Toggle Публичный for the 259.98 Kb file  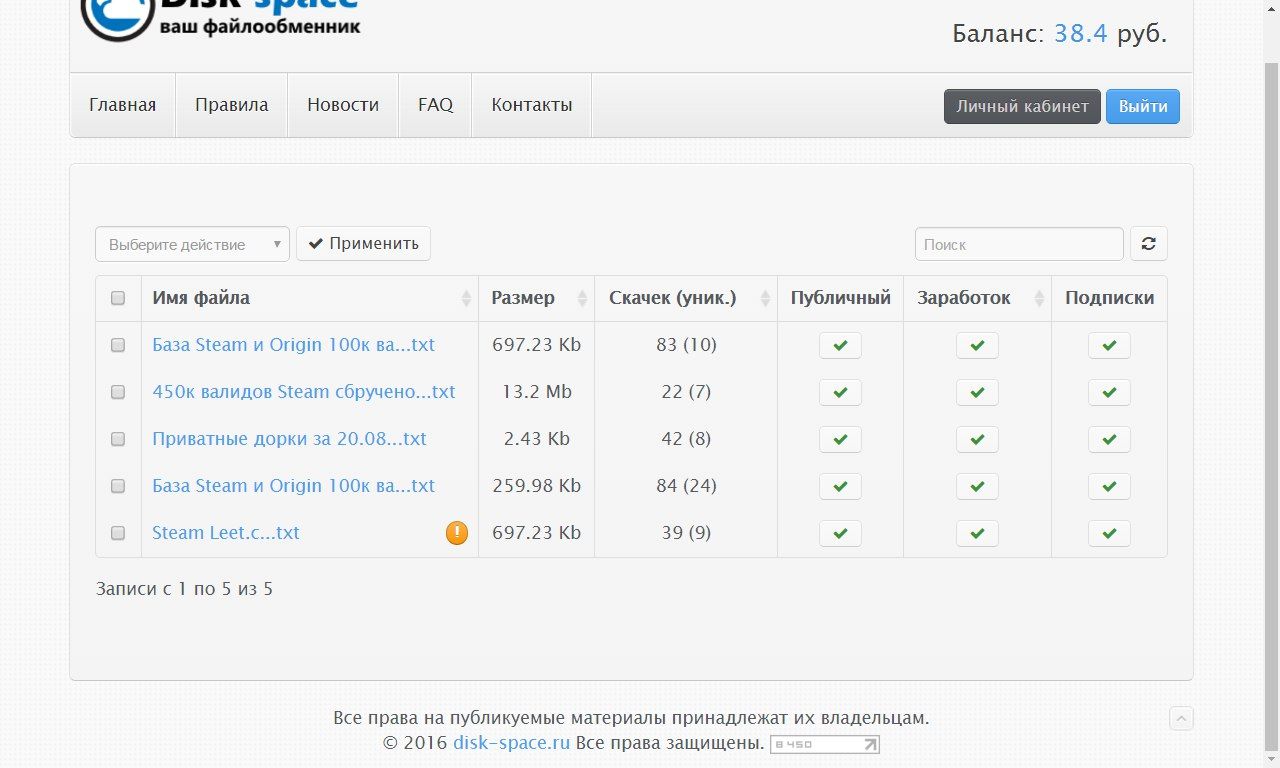pos(840,486)
